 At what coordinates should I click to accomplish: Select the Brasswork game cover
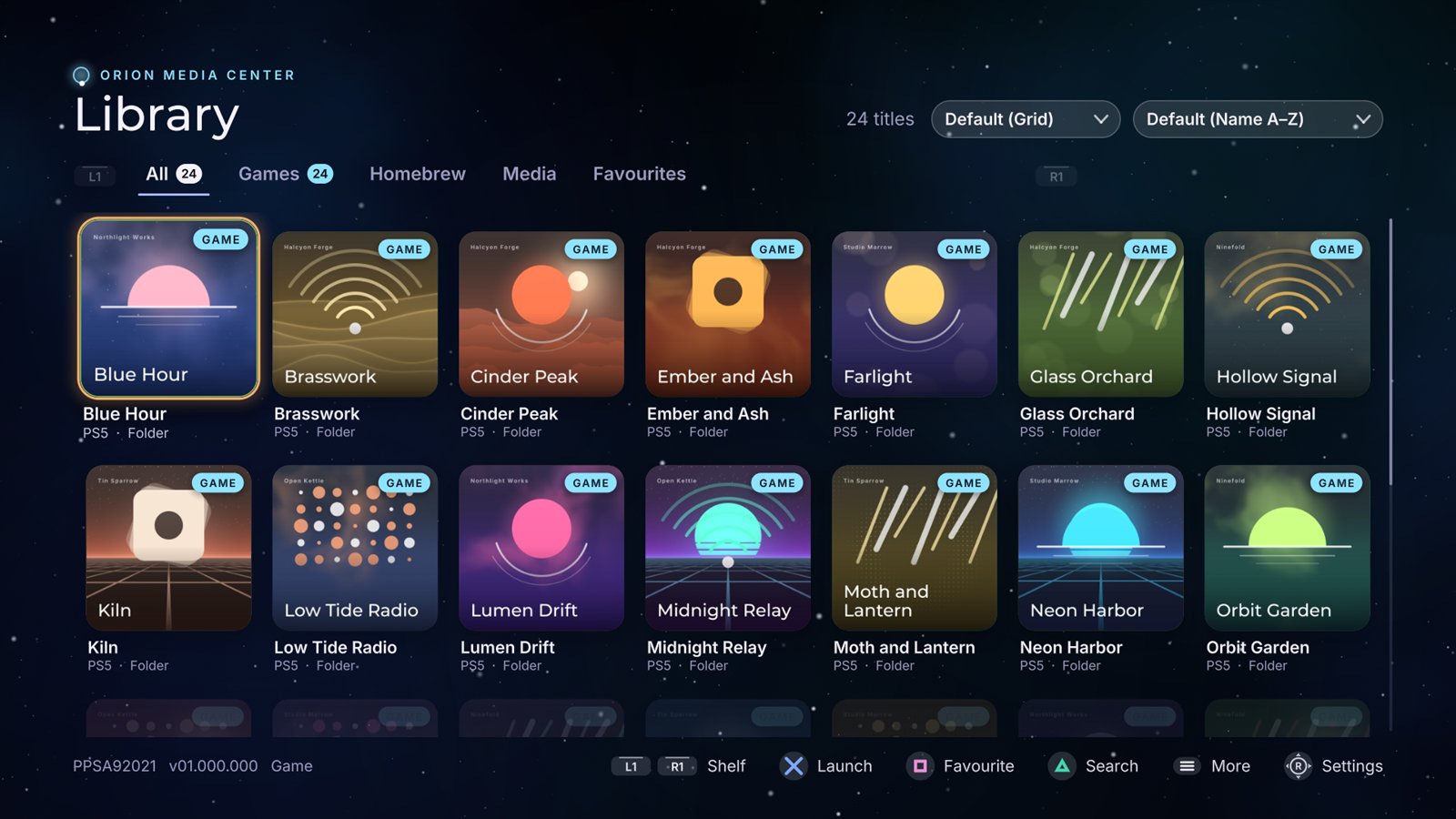(355, 314)
